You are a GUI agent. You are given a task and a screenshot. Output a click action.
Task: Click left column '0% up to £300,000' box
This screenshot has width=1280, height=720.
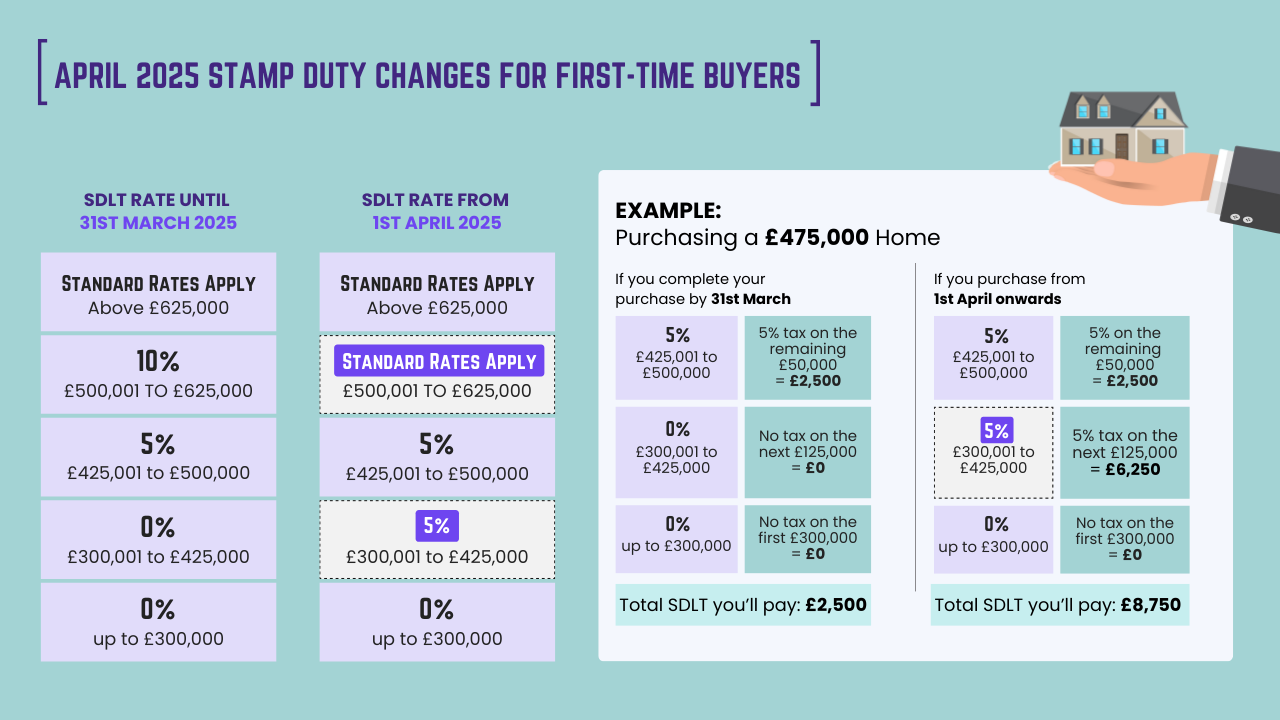[x=158, y=622]
